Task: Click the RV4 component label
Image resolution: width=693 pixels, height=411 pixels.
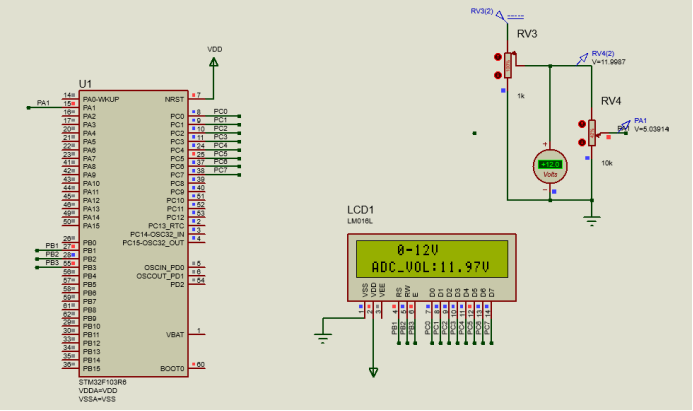Action: 611,101
